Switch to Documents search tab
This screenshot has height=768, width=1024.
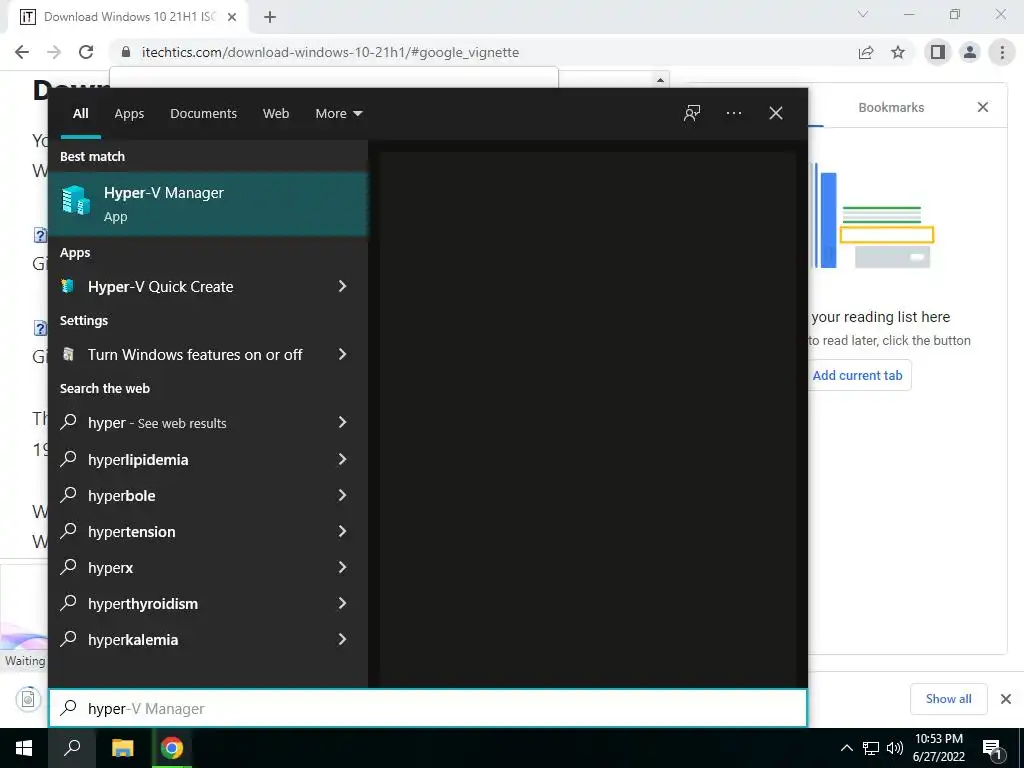click(x=203, y=114)
